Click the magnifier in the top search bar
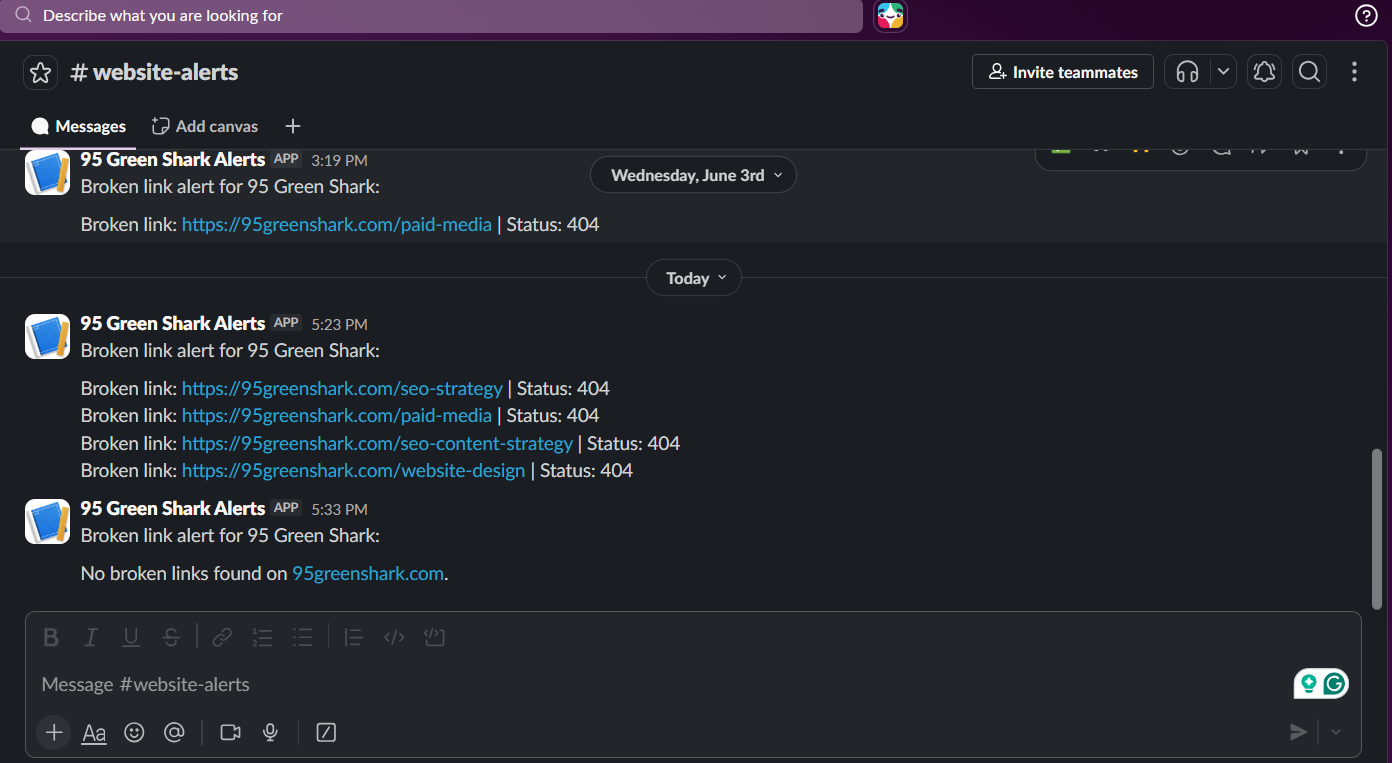The width and height of the screenshot is (1392, 763). (x=23, y=16)
